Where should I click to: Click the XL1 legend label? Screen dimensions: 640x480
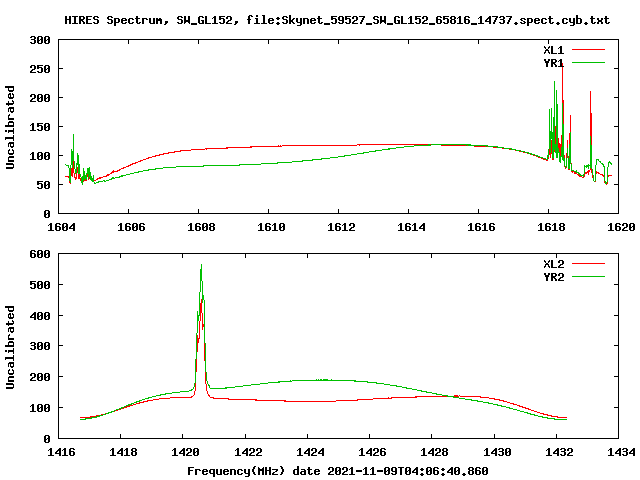coord(553,50)
